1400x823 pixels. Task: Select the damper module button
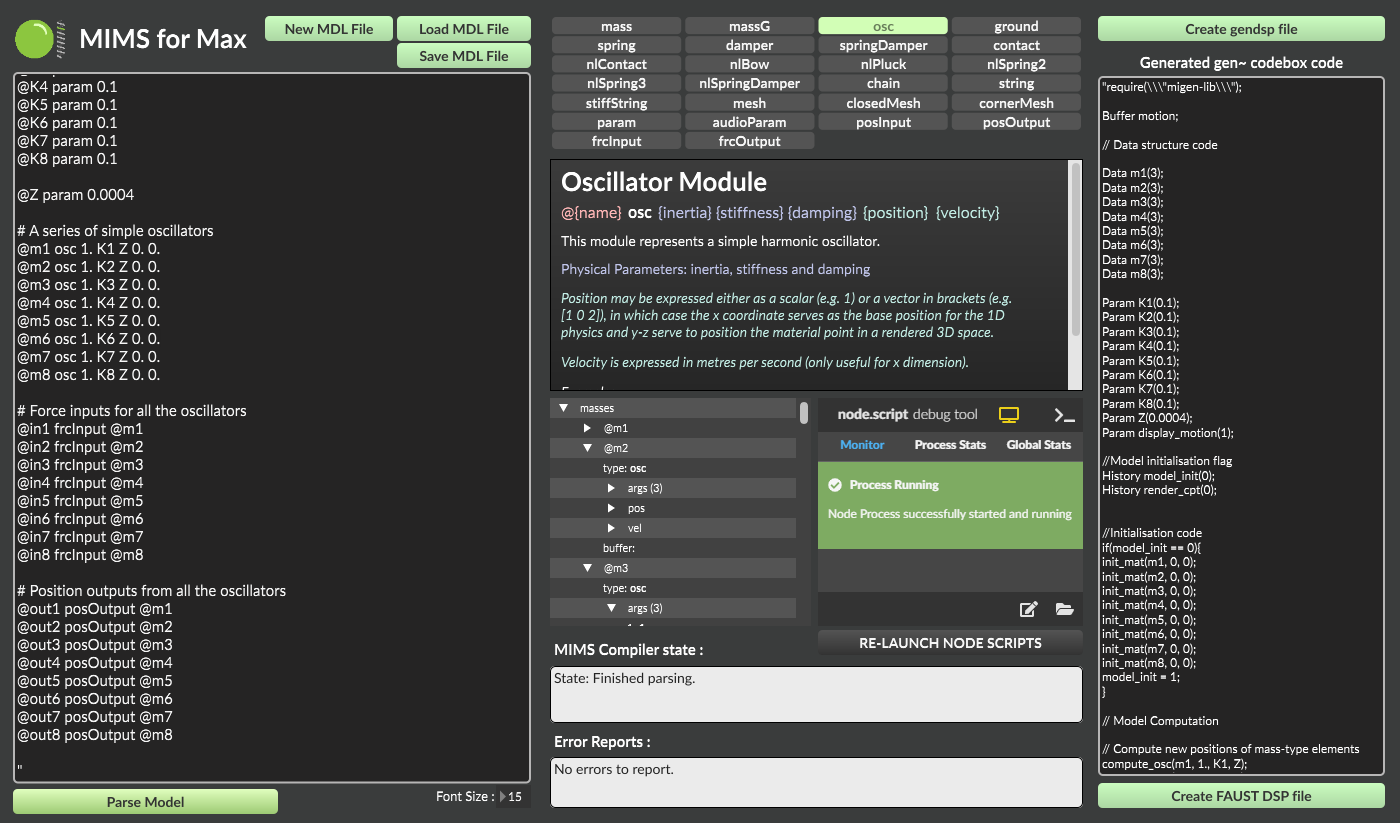(x=749, y=45)
